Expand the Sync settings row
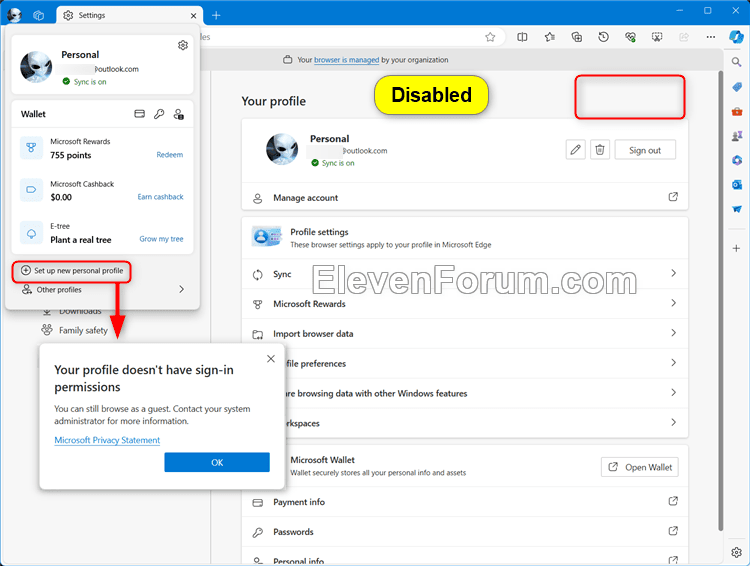This screenshot has width=750, height=566. coord(465,274)
